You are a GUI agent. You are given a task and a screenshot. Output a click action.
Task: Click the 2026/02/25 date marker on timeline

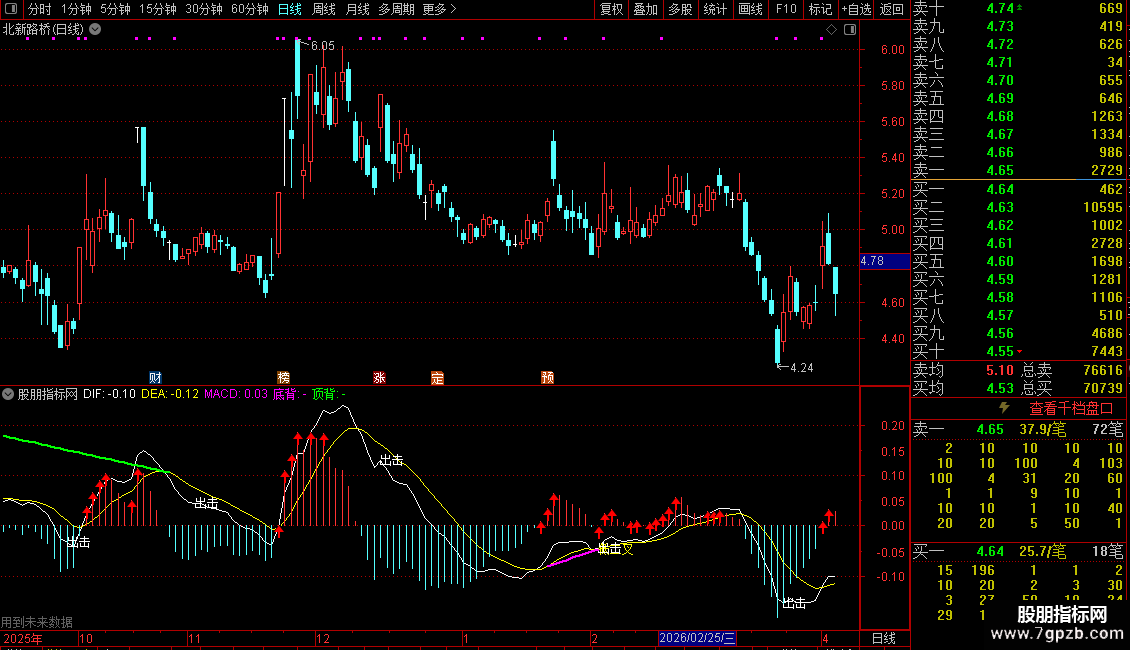tap(697, 638)
